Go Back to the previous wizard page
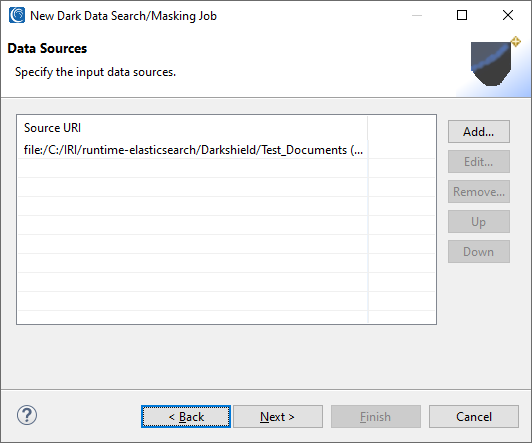 [x=186, y=417]
